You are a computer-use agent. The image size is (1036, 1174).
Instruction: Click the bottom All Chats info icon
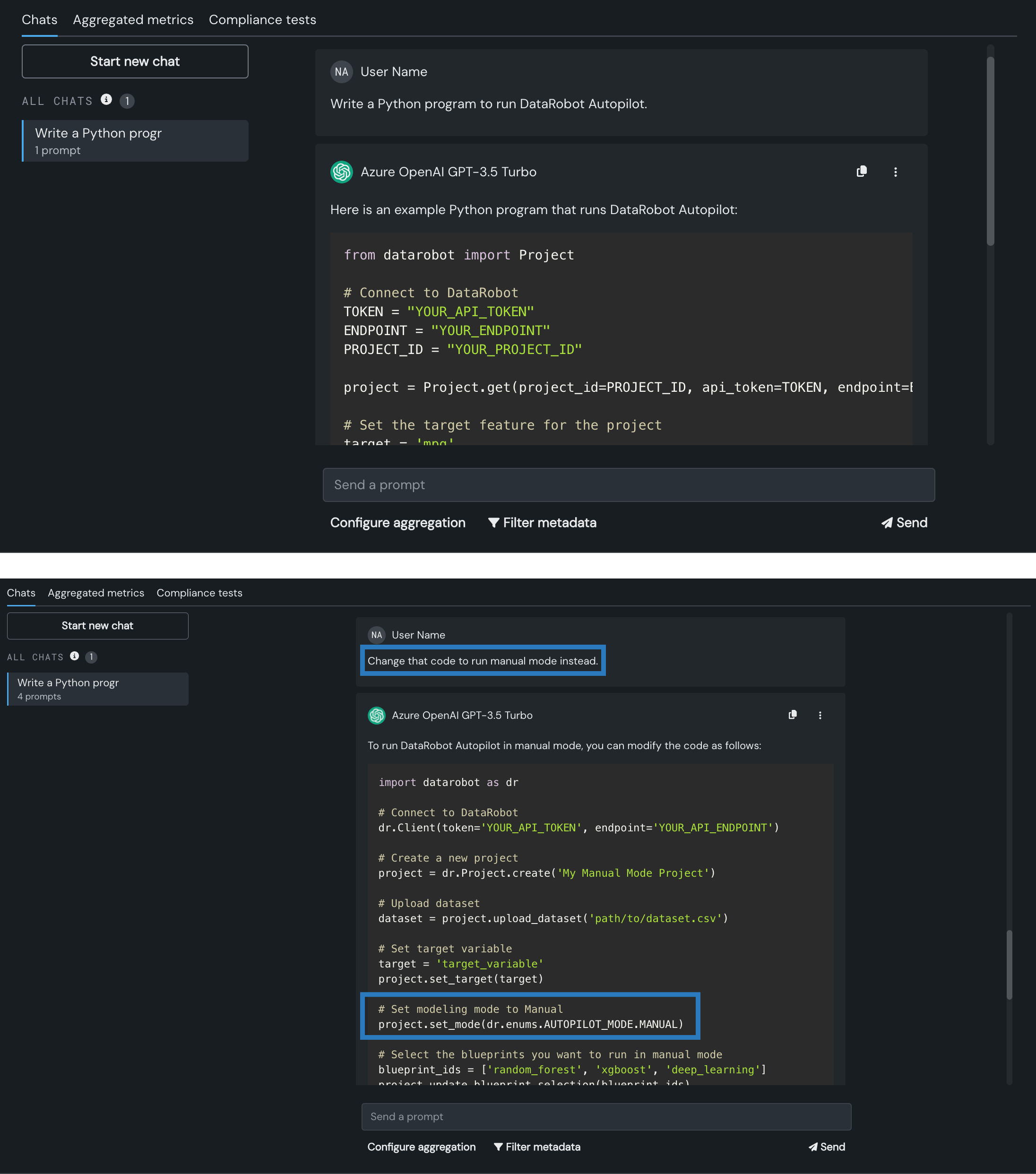coord(75,656)
